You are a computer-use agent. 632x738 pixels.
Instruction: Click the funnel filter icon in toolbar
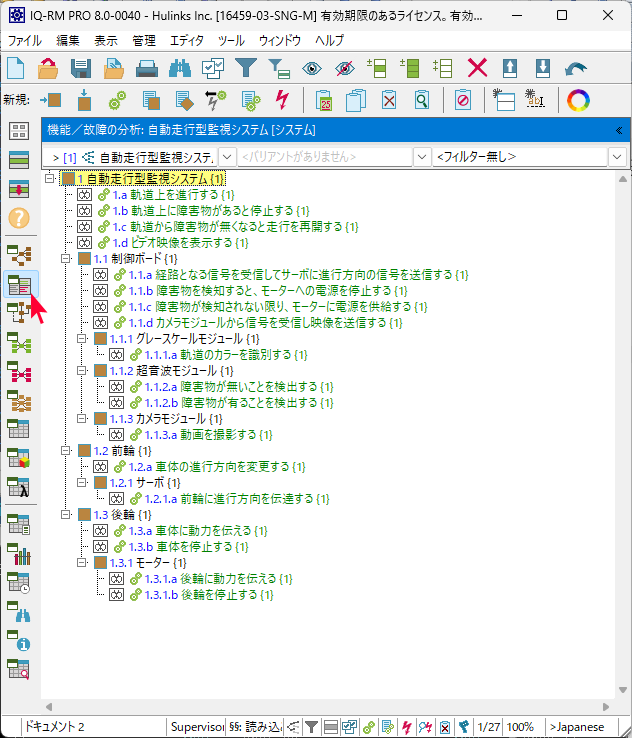[245, 68]
